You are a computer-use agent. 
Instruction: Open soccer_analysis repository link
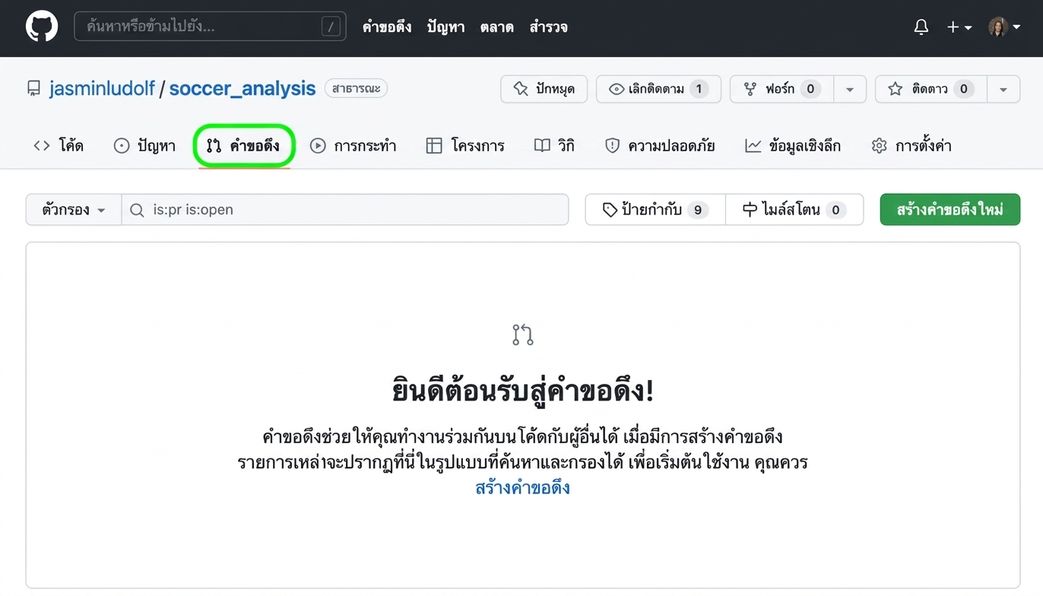point(242,88)
